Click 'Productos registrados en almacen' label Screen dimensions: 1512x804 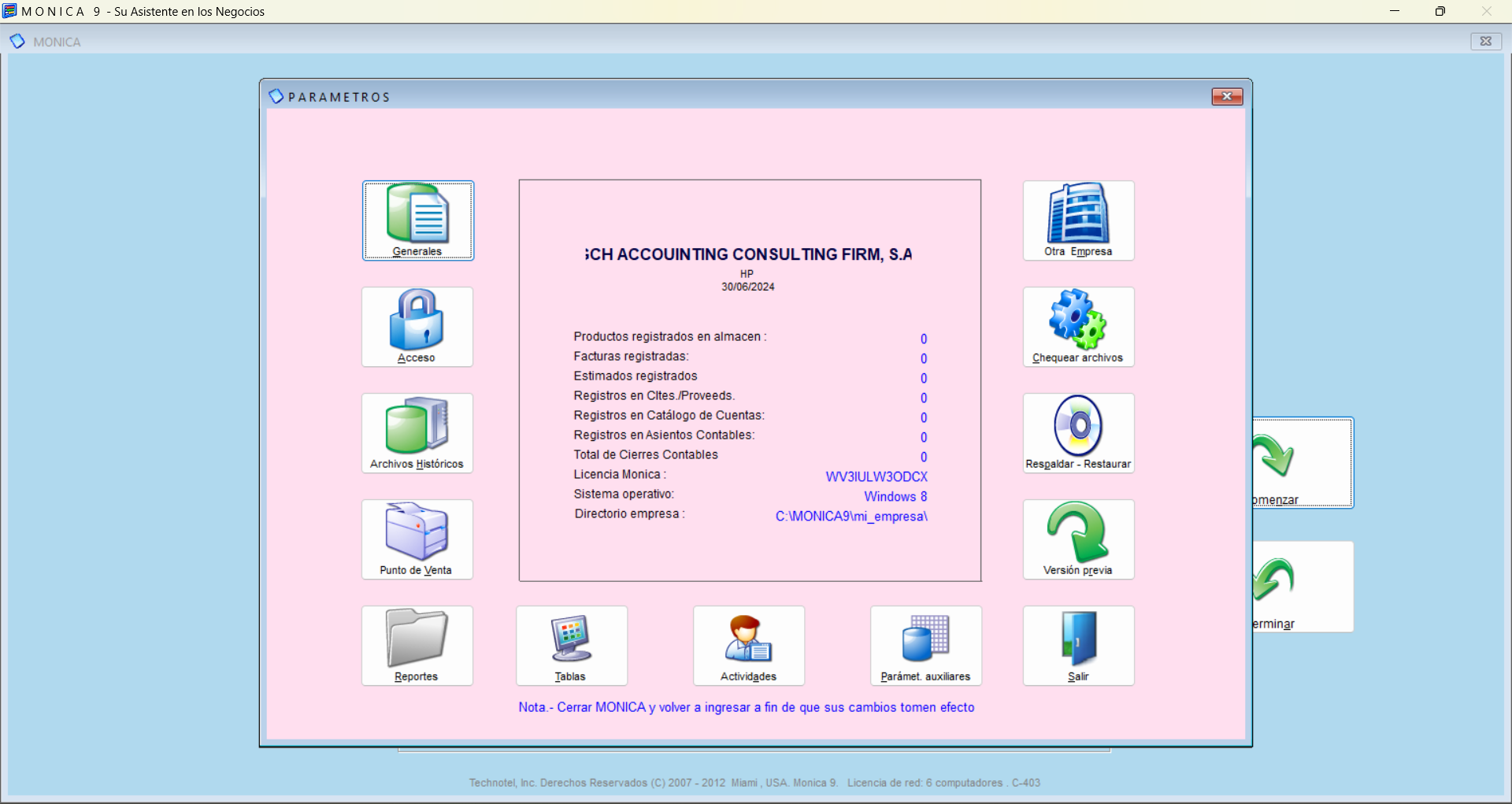(669, 336)
